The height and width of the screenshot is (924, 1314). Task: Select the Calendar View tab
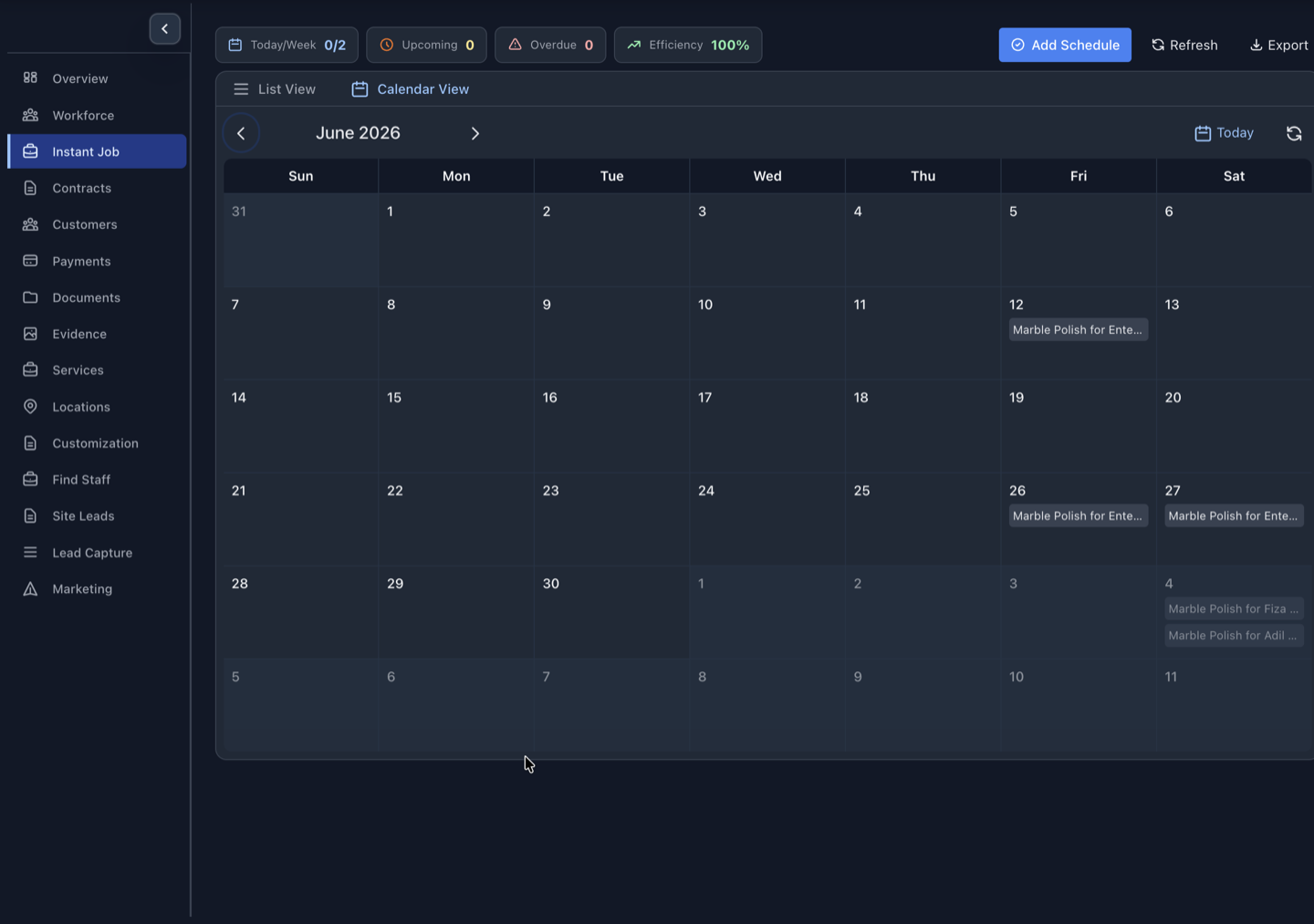point(411,89)
